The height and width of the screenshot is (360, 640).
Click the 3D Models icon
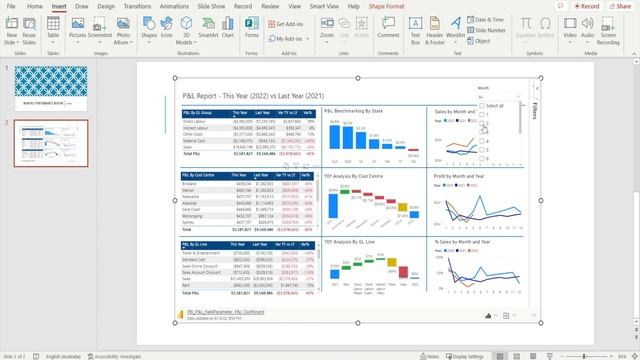(186, 24)
